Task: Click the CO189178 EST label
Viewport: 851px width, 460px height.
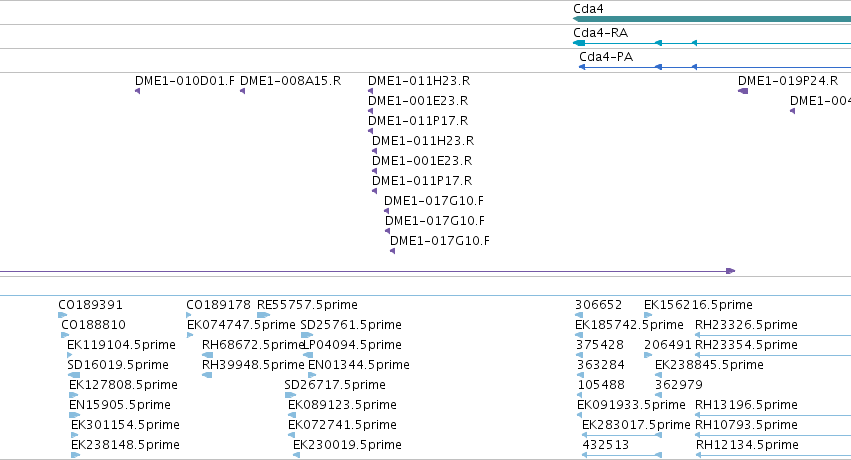Action: [218, 305]
